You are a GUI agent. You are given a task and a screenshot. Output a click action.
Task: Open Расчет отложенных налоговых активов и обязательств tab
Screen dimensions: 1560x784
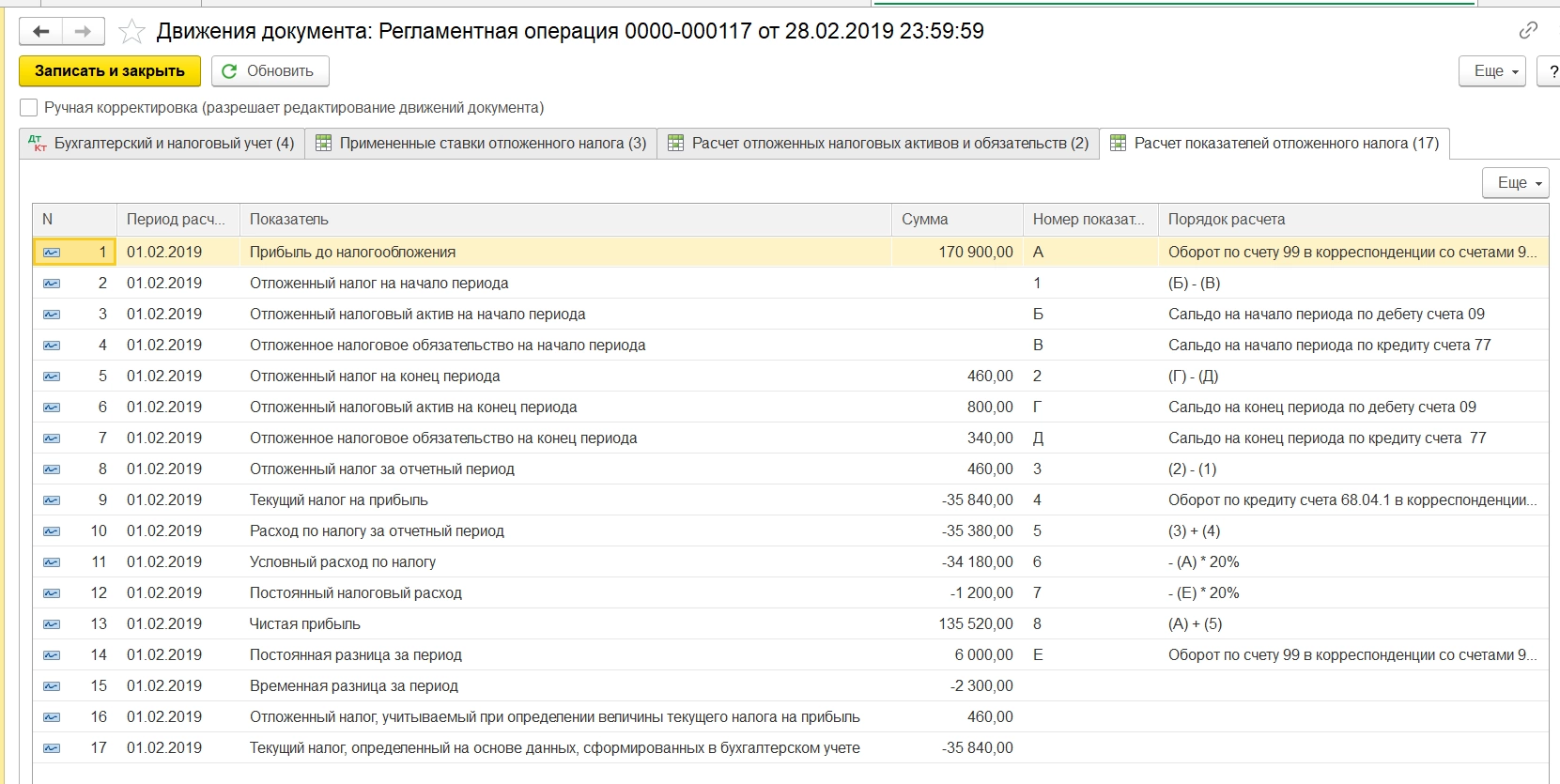(878, 144)
